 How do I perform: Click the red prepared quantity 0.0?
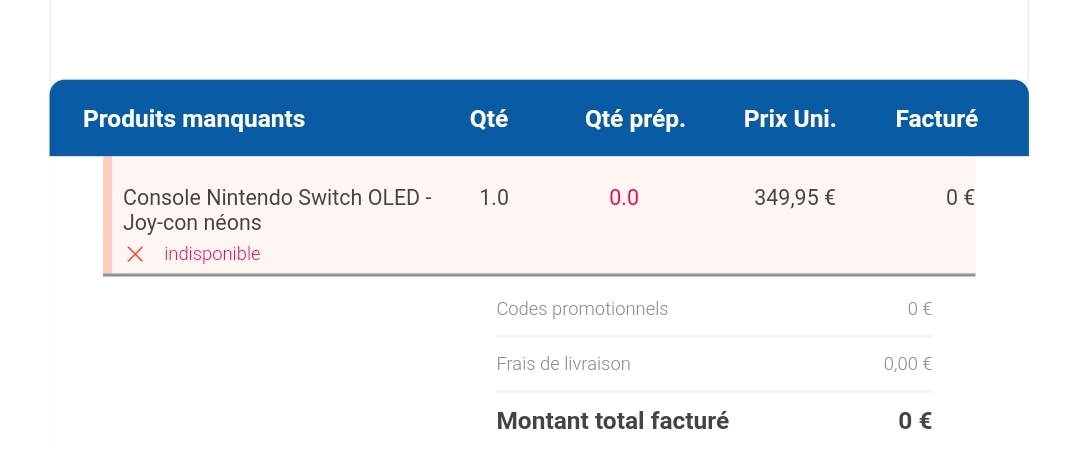[624, 198]
